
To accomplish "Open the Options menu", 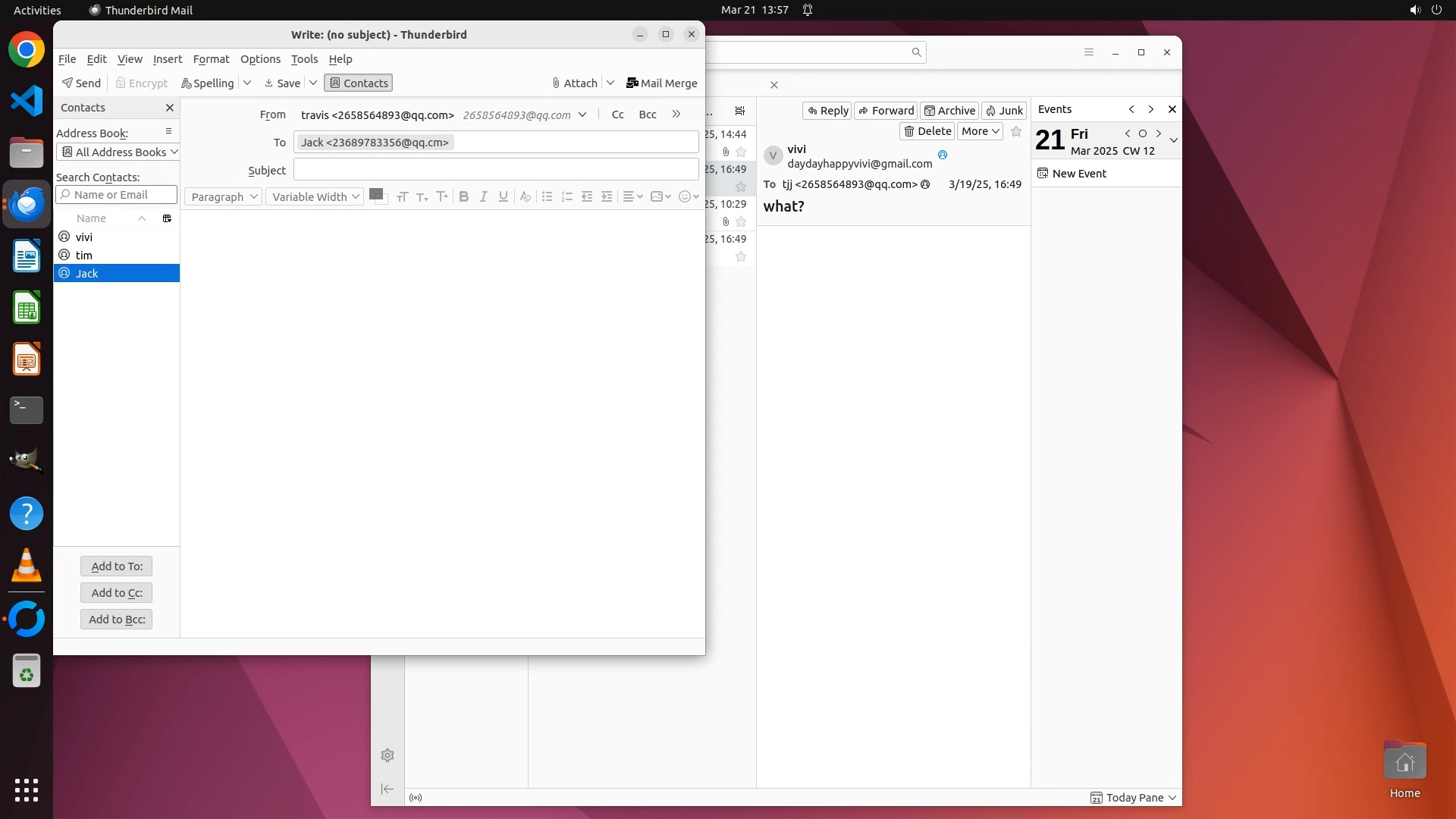I will coord(260,58).
